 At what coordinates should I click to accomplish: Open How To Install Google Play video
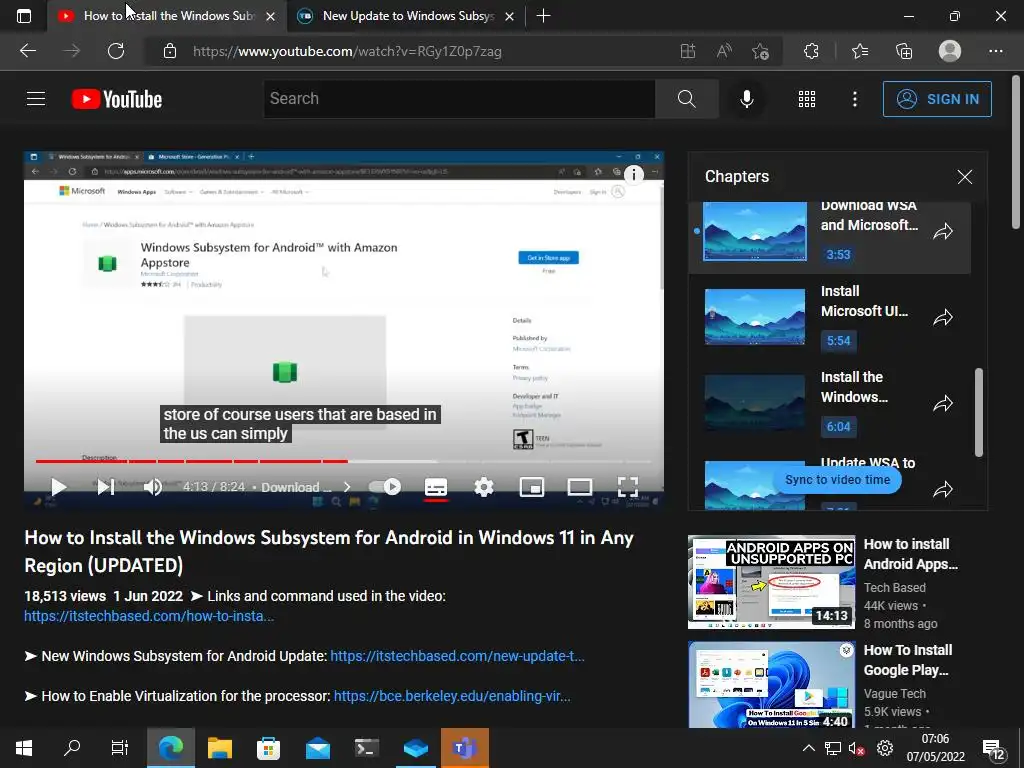tap(771, 685)
